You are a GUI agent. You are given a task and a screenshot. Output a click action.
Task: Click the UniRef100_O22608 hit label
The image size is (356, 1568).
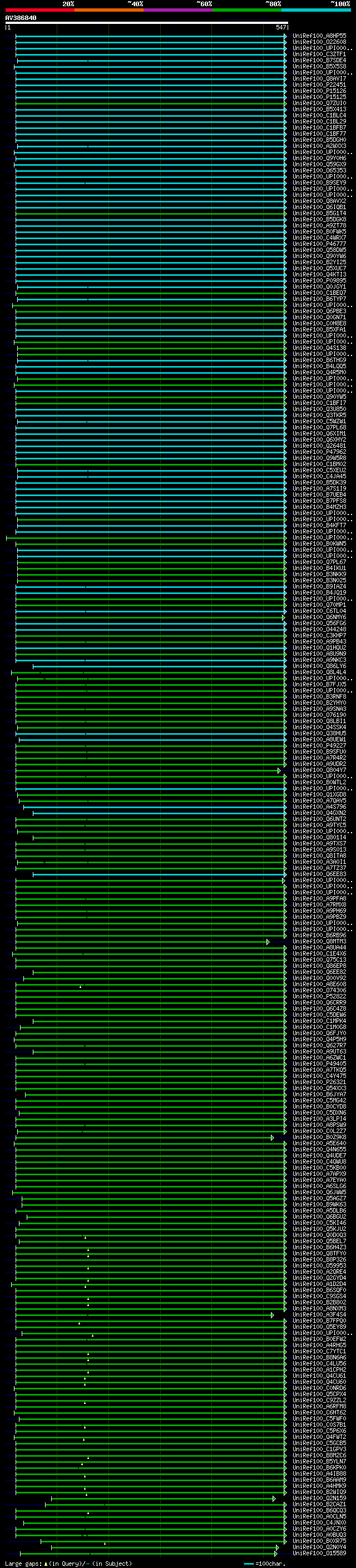click(x=319, y=42)
